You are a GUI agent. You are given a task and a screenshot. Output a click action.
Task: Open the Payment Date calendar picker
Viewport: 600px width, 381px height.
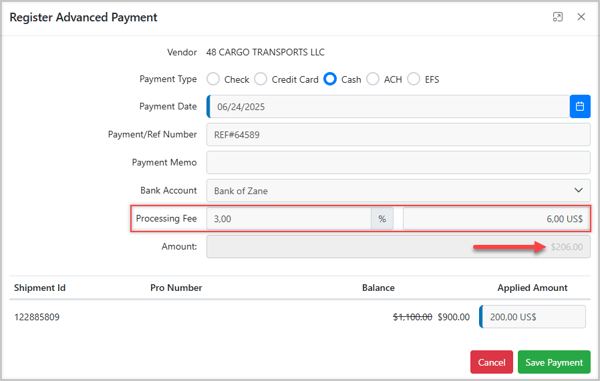pos(580,106)
